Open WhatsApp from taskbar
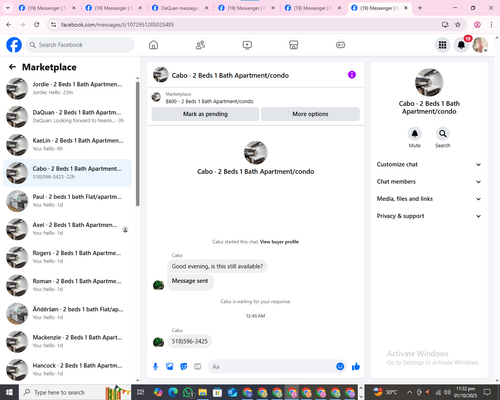This screenshot has height=400, width=500. point(188,392)
